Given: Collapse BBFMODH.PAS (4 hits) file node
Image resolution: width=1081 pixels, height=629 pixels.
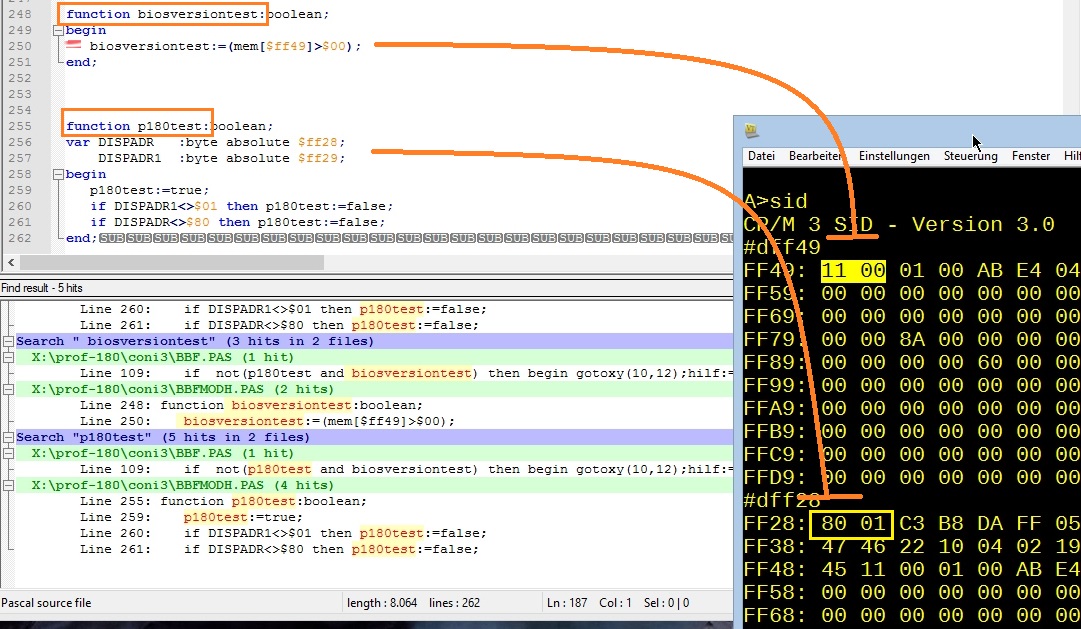Looking at the screenshot, I should click(x=9, y=485).
